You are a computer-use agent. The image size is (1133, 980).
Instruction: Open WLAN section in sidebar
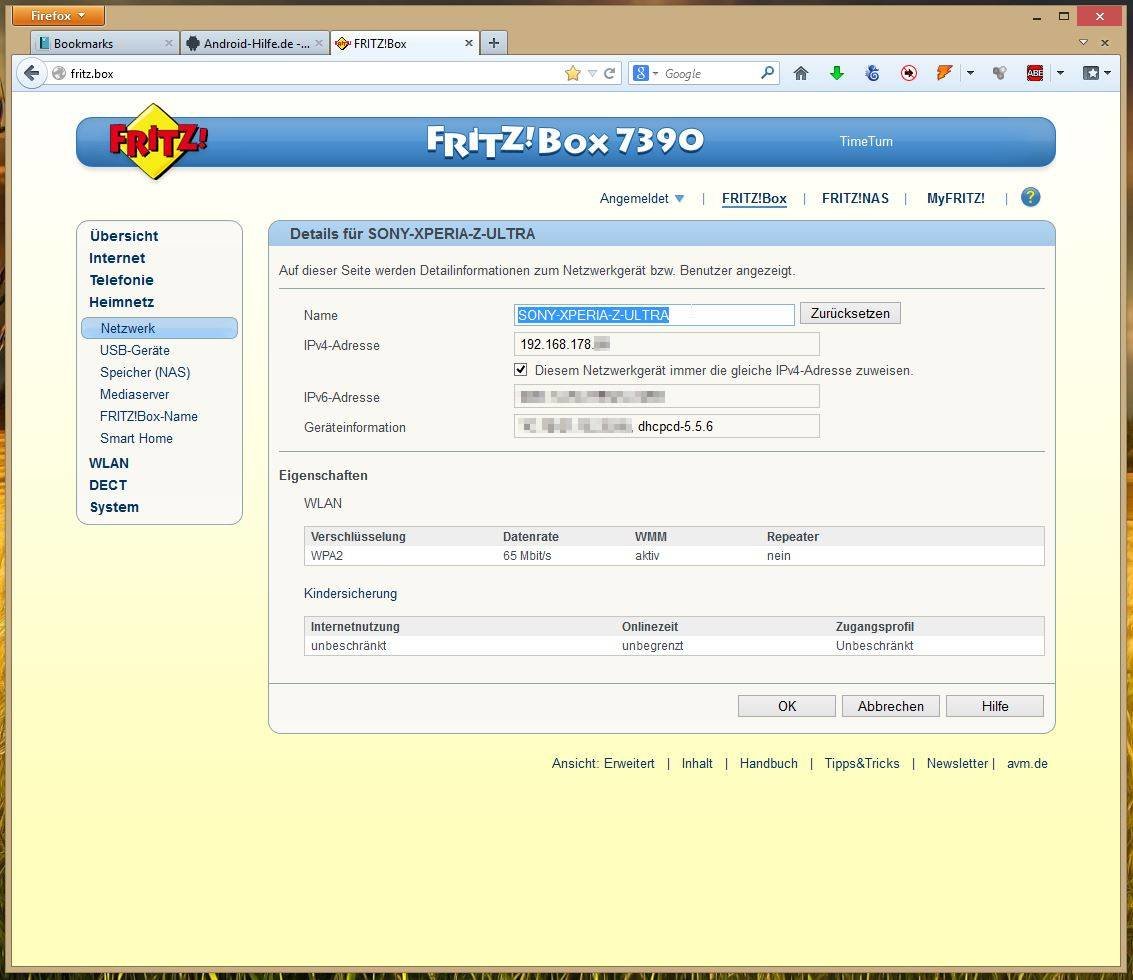[108, 463]
